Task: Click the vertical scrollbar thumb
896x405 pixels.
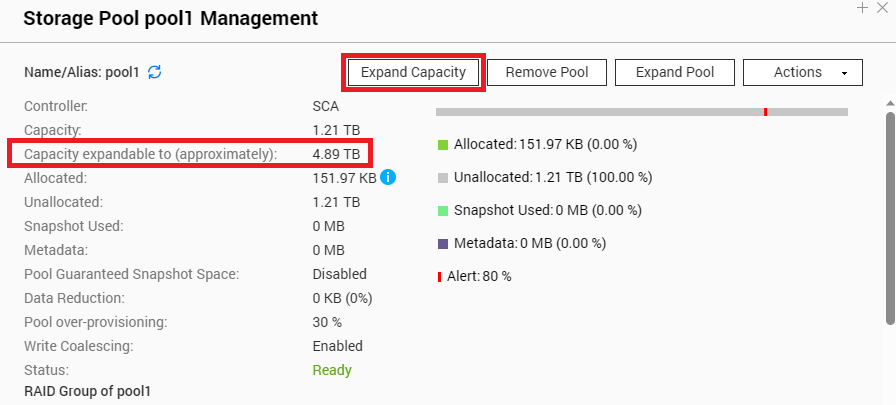Action: 890,215
